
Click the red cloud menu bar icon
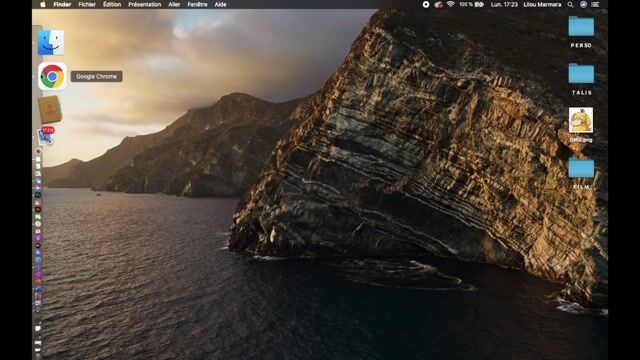pos(439,4)
